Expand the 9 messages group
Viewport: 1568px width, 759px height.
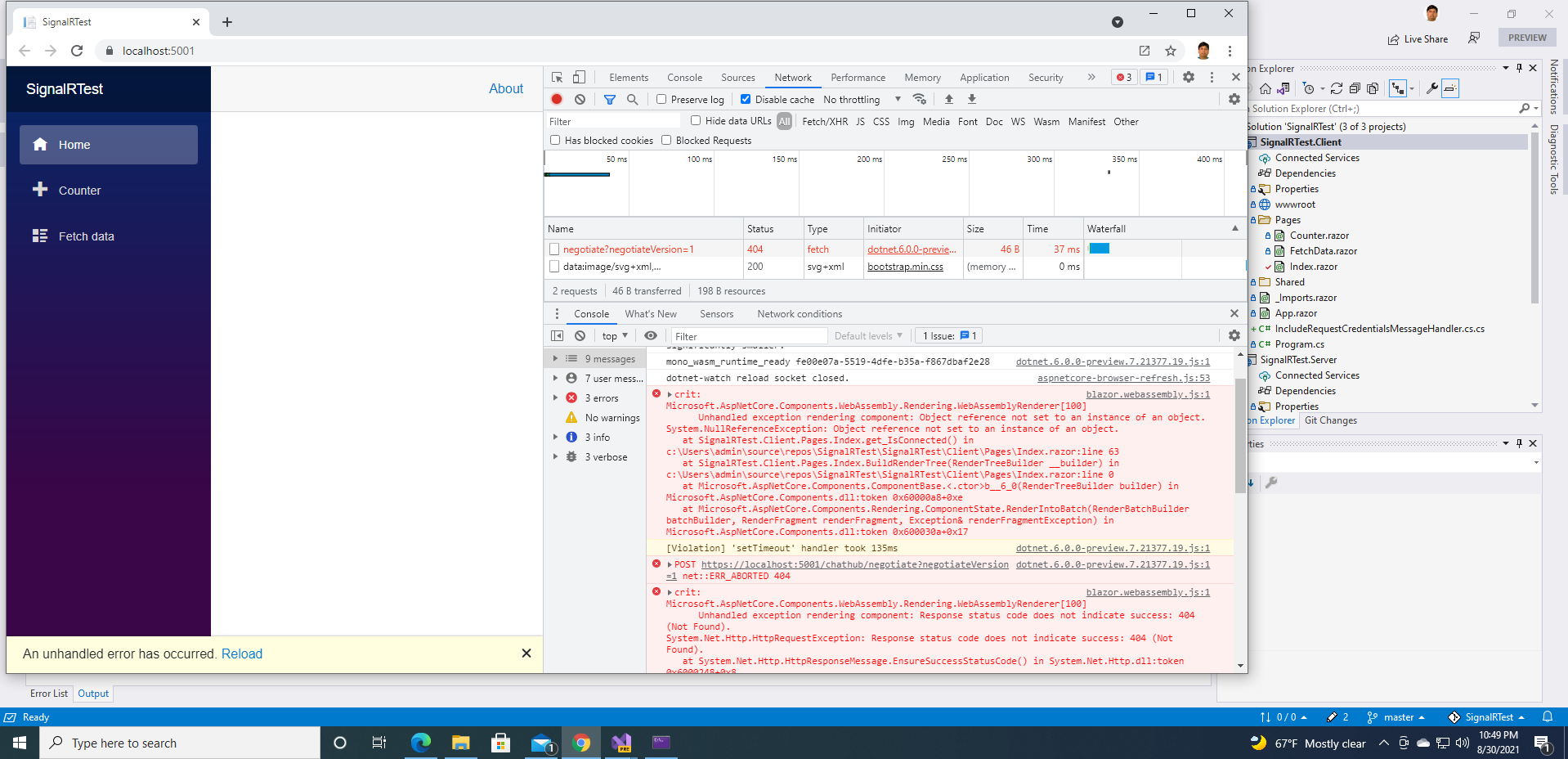[x=556, y=359]
